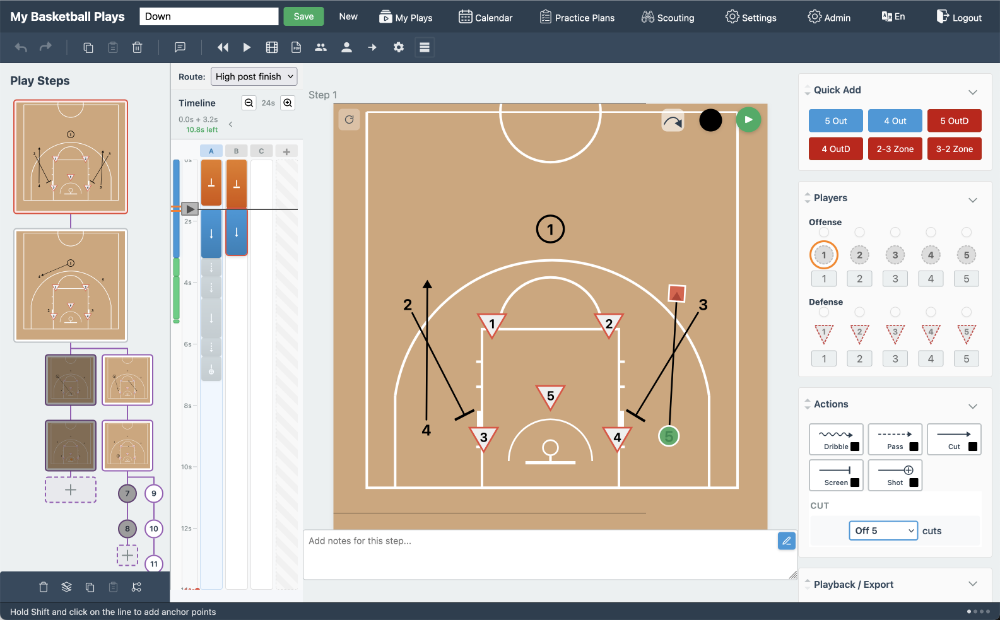Image resolution: width=1000 pixels, height=620 pixels.
Task: Click the rewind playback icon
Action: point(222,47)
